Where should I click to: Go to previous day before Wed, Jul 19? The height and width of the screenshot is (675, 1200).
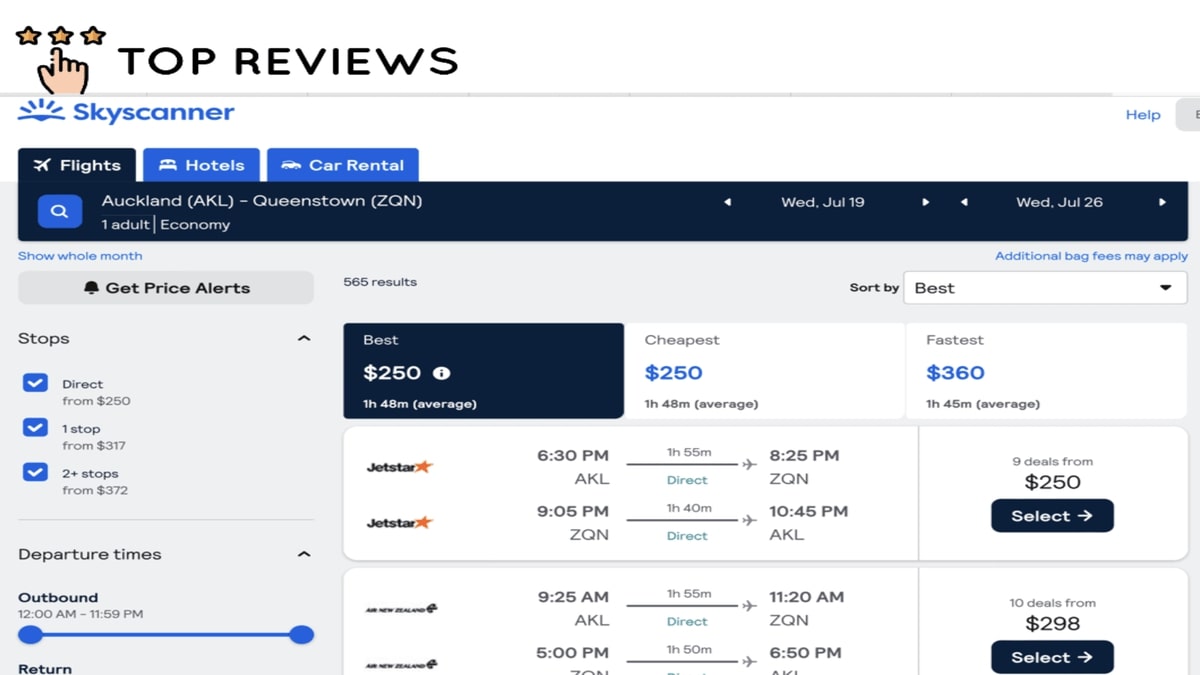pyautogui.click(x=727, y=202)
